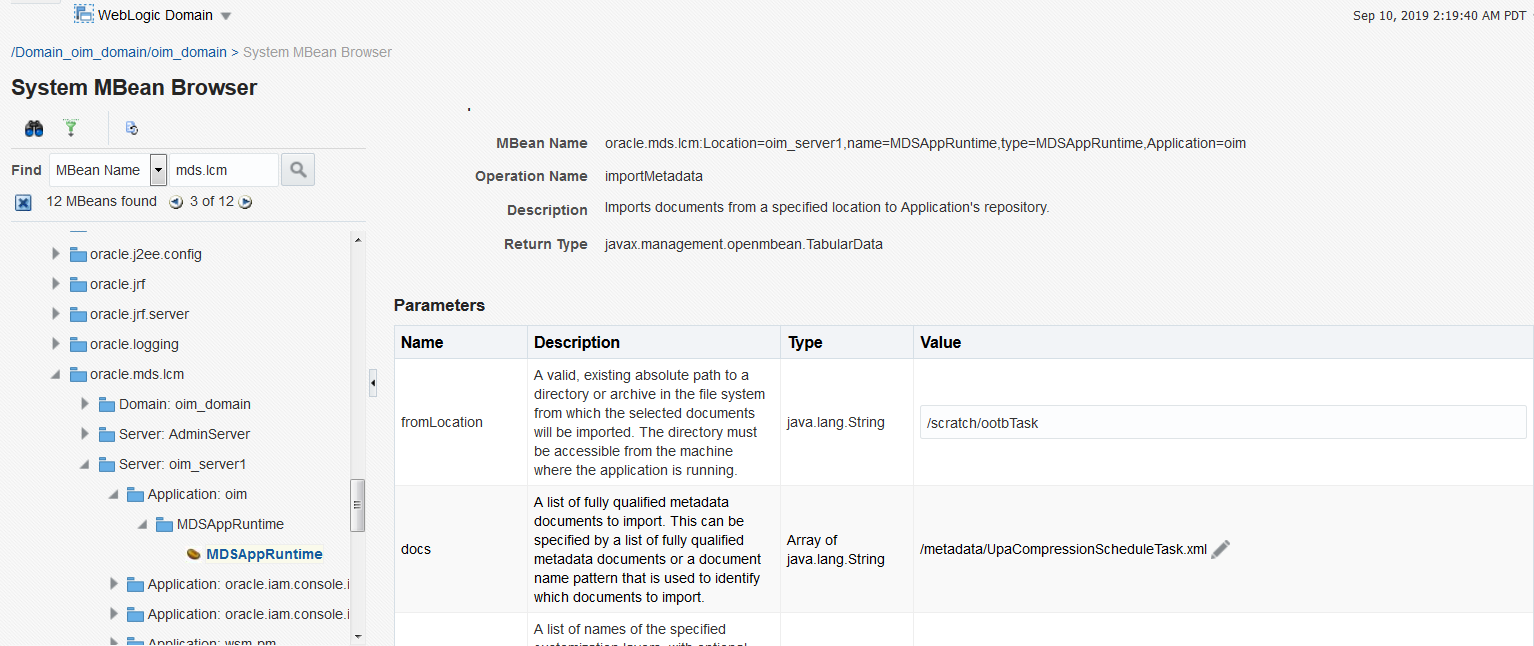
Task: Click the Type column header
Action: coord(847,342)
